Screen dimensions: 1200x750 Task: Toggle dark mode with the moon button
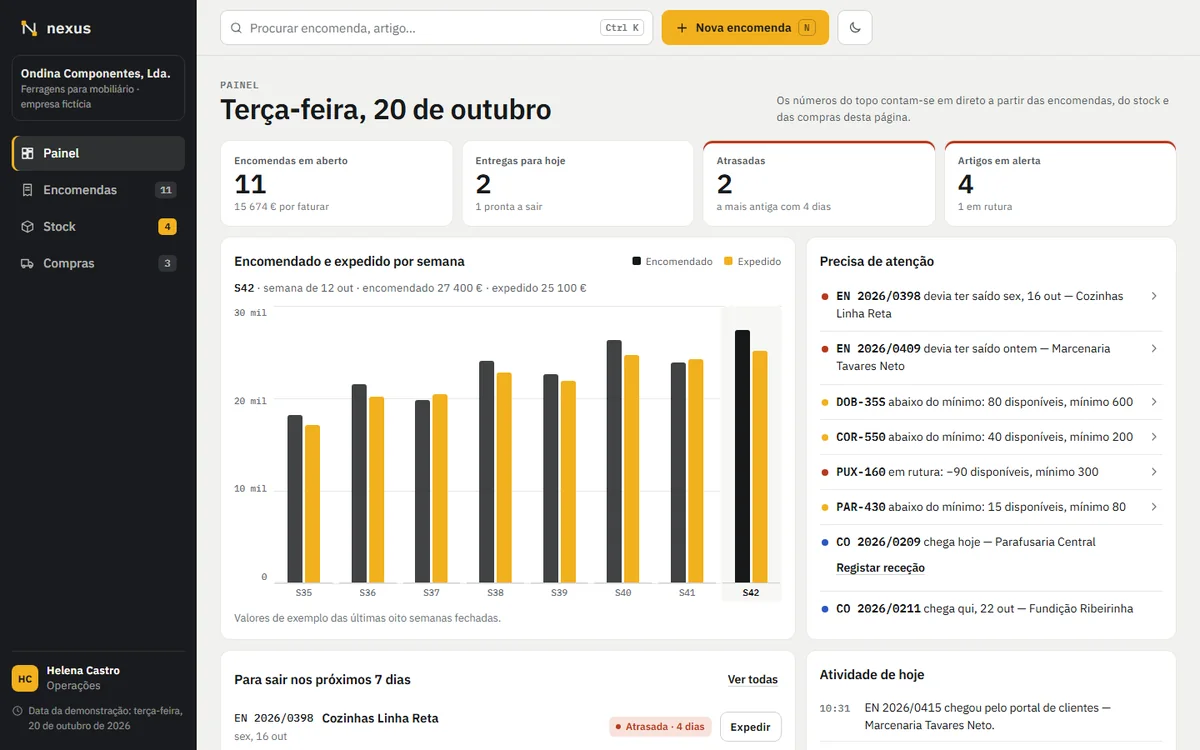tap(855, 28)
